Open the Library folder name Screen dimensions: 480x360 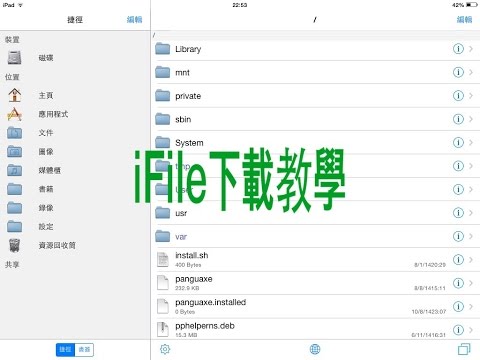point(188,49)
